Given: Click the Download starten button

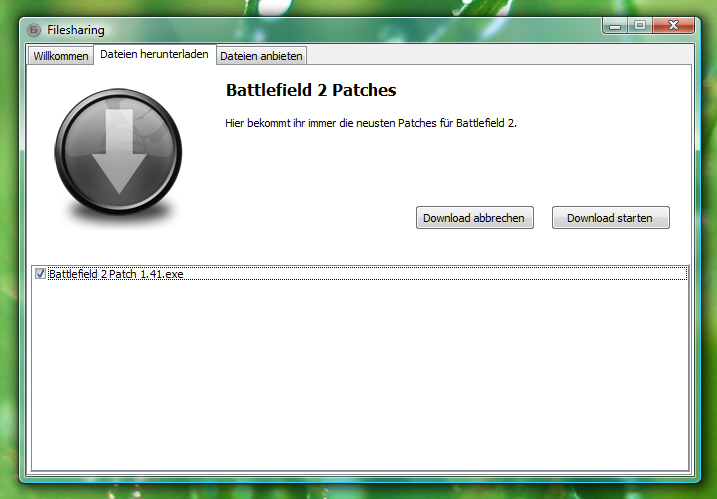Looking at the screenshot, I should 610,218.
